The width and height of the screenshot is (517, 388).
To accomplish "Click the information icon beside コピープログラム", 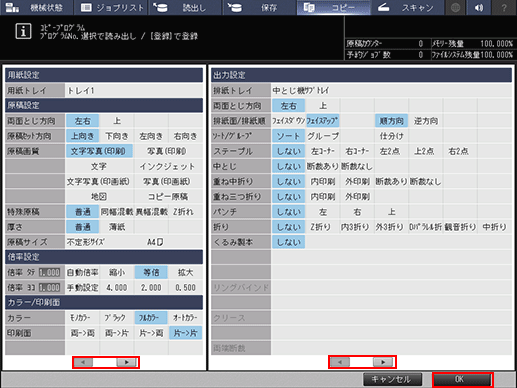I will (23, 31).
